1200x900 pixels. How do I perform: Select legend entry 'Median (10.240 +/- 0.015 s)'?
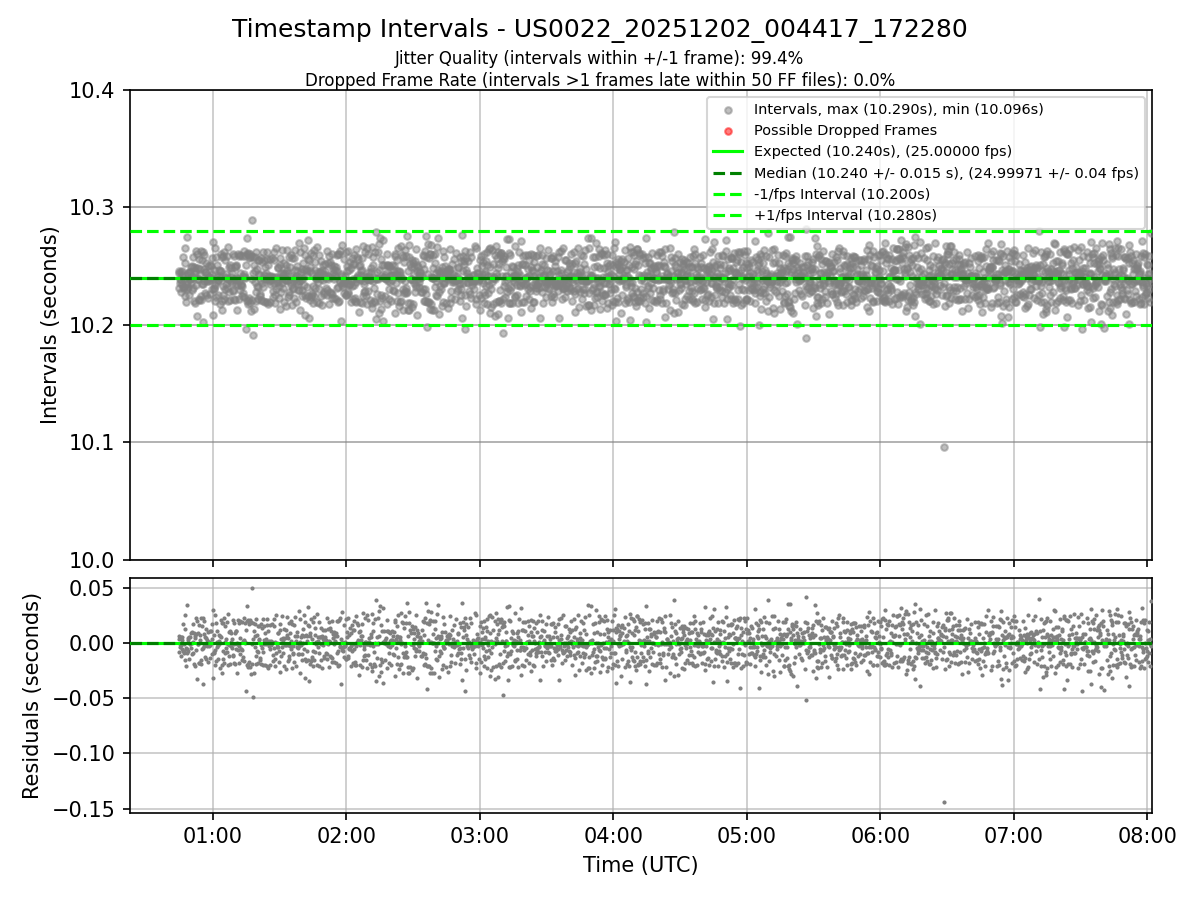946,173
